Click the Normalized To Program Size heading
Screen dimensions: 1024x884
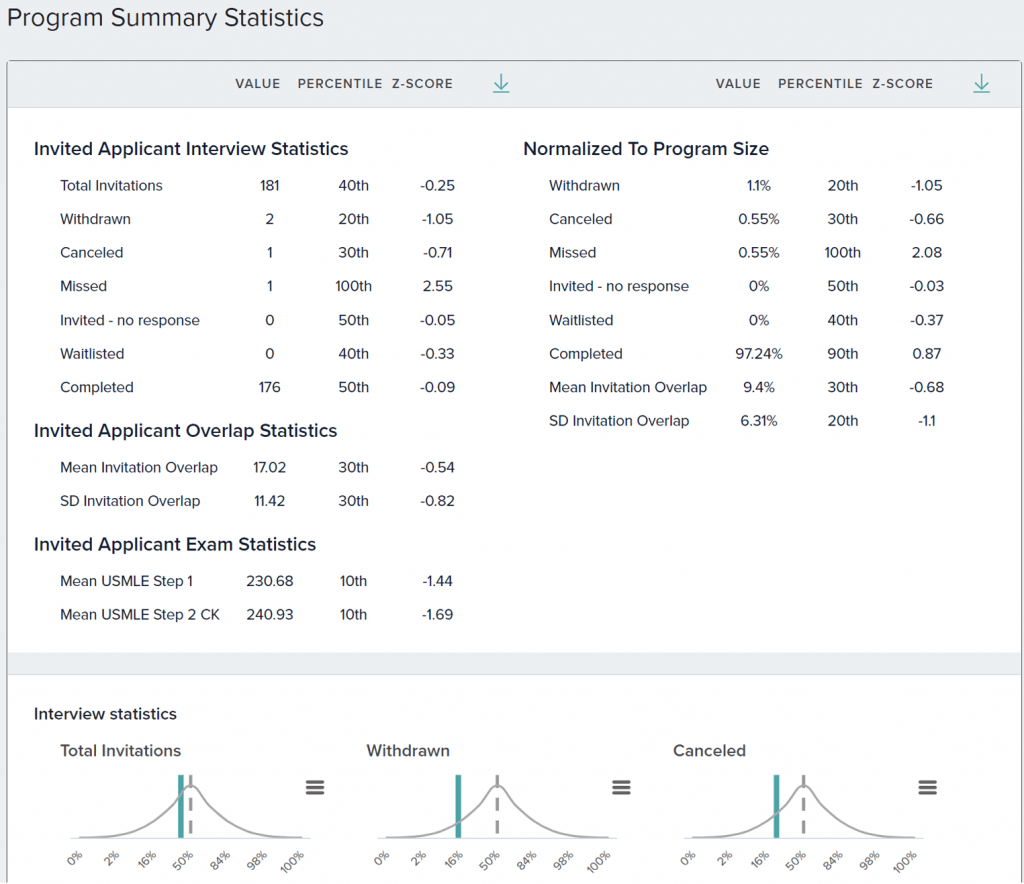click(x=646, y=149)
